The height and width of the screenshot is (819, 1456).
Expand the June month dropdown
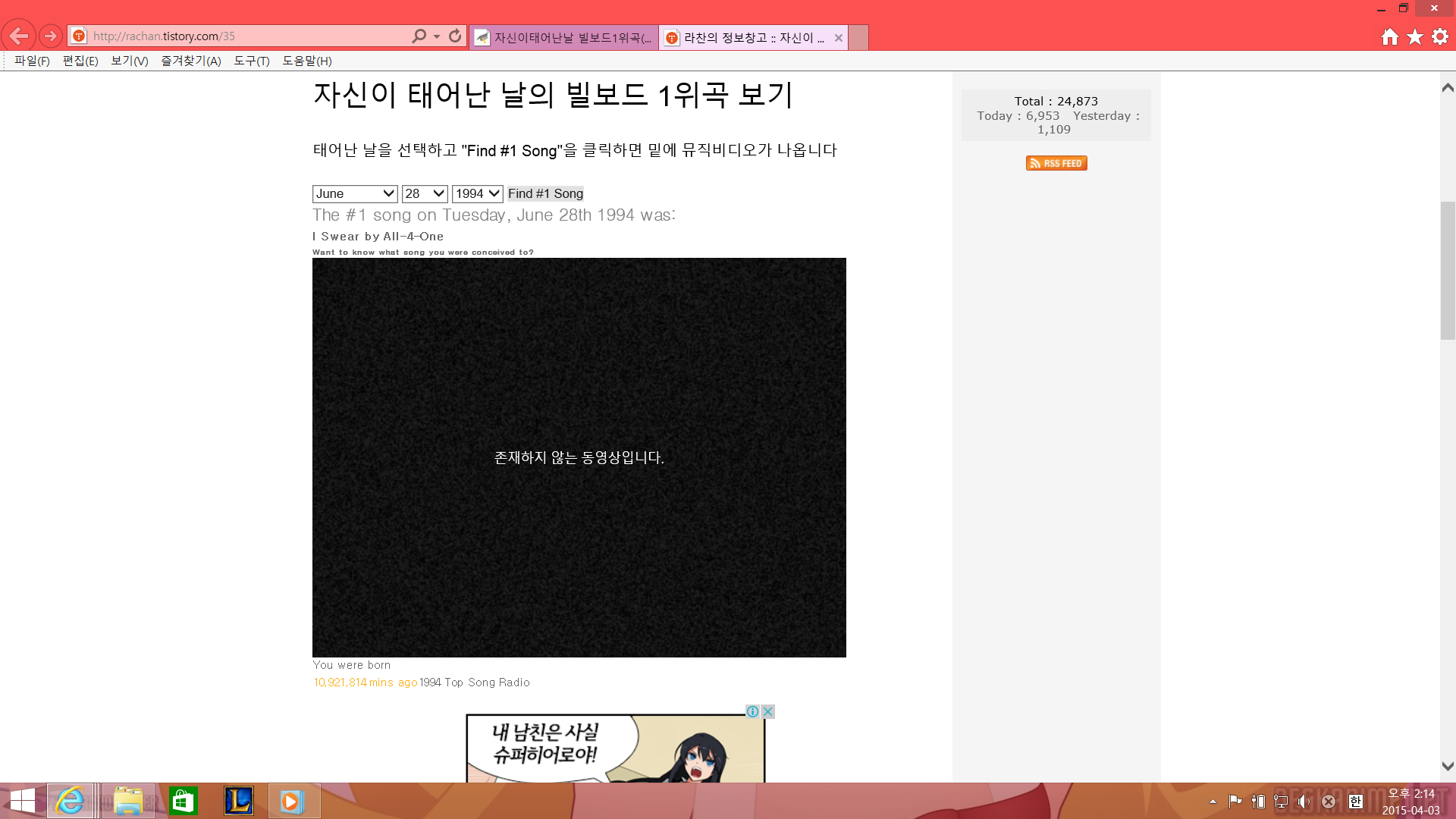click(x=355, y=194)
